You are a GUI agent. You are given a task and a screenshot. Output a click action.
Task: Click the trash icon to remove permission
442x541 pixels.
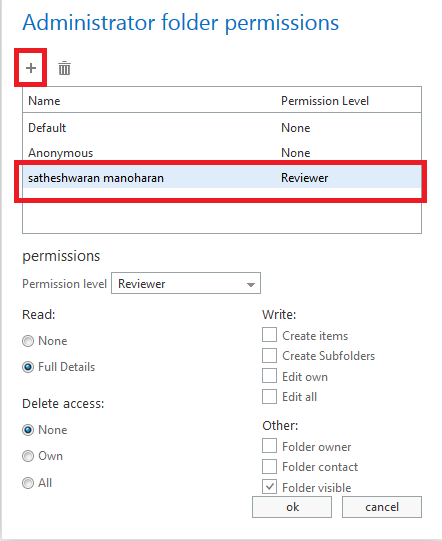(x=64, y=68)
